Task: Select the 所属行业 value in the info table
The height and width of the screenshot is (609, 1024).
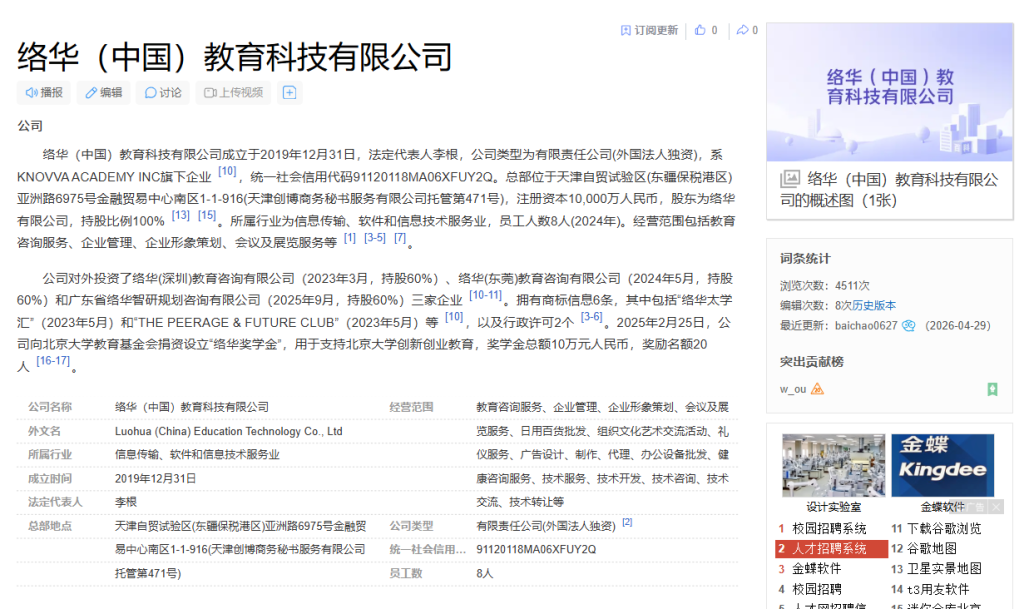Action: (197, 455)
